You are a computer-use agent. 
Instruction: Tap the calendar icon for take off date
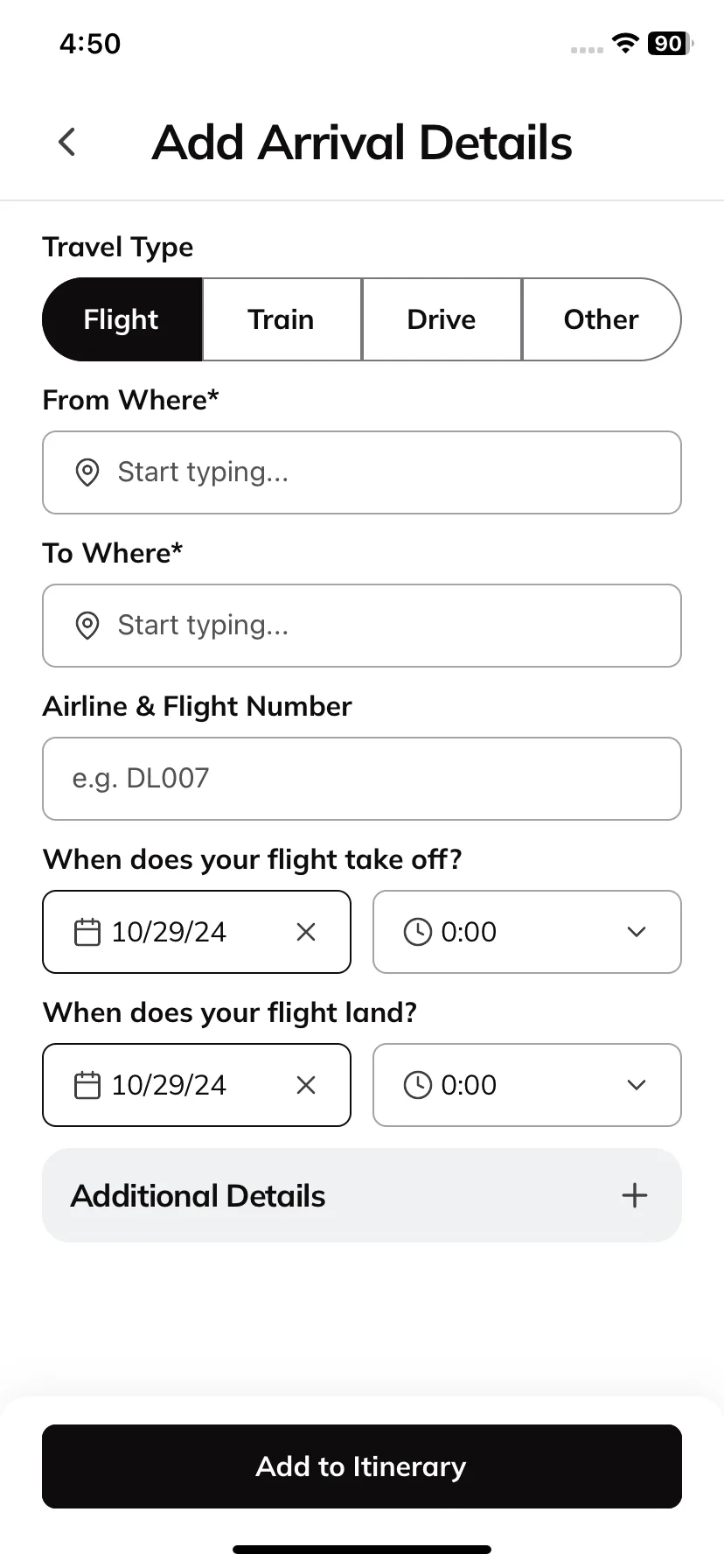click(x=87, y=932)
